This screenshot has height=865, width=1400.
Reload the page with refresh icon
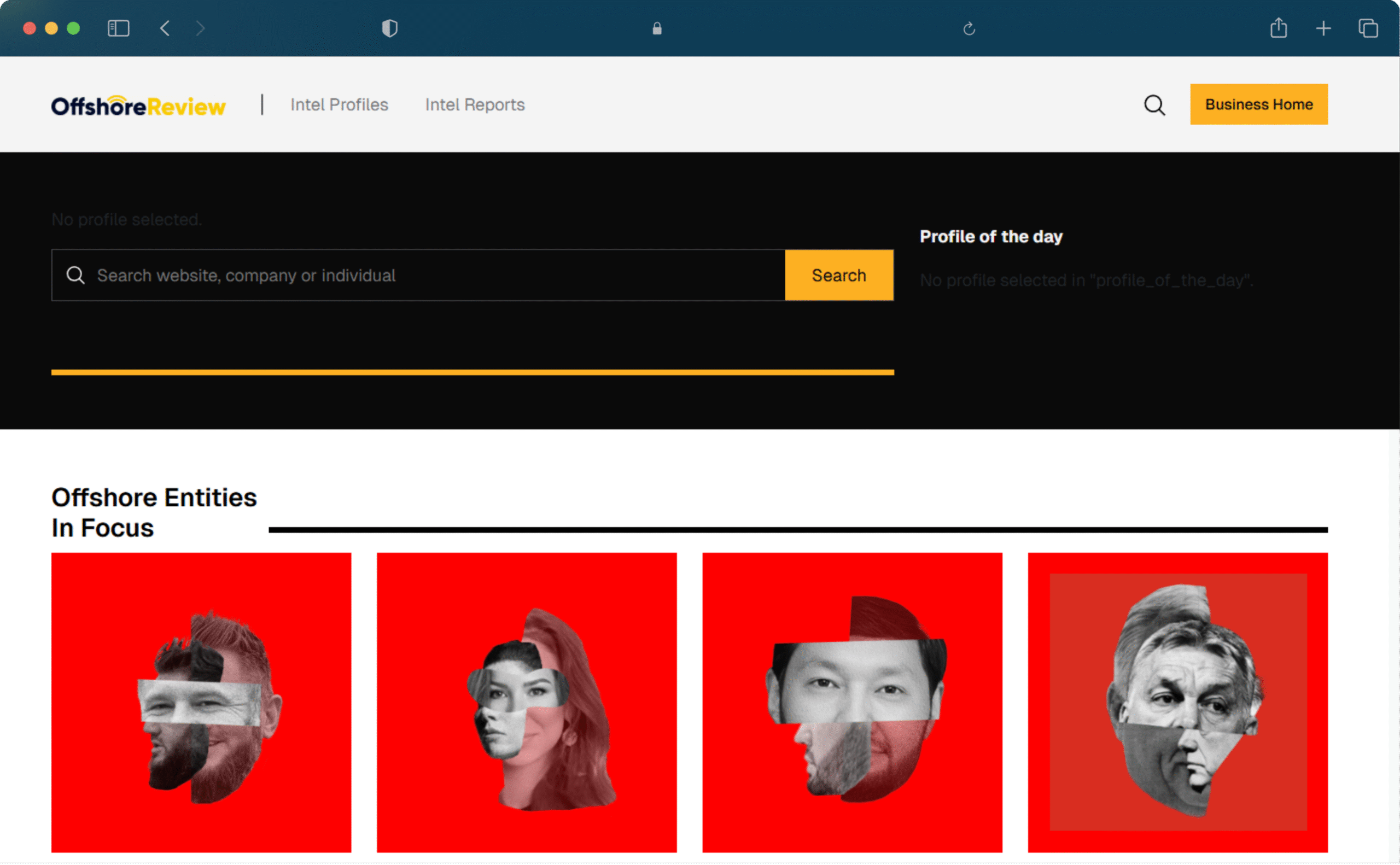[969, 28]
